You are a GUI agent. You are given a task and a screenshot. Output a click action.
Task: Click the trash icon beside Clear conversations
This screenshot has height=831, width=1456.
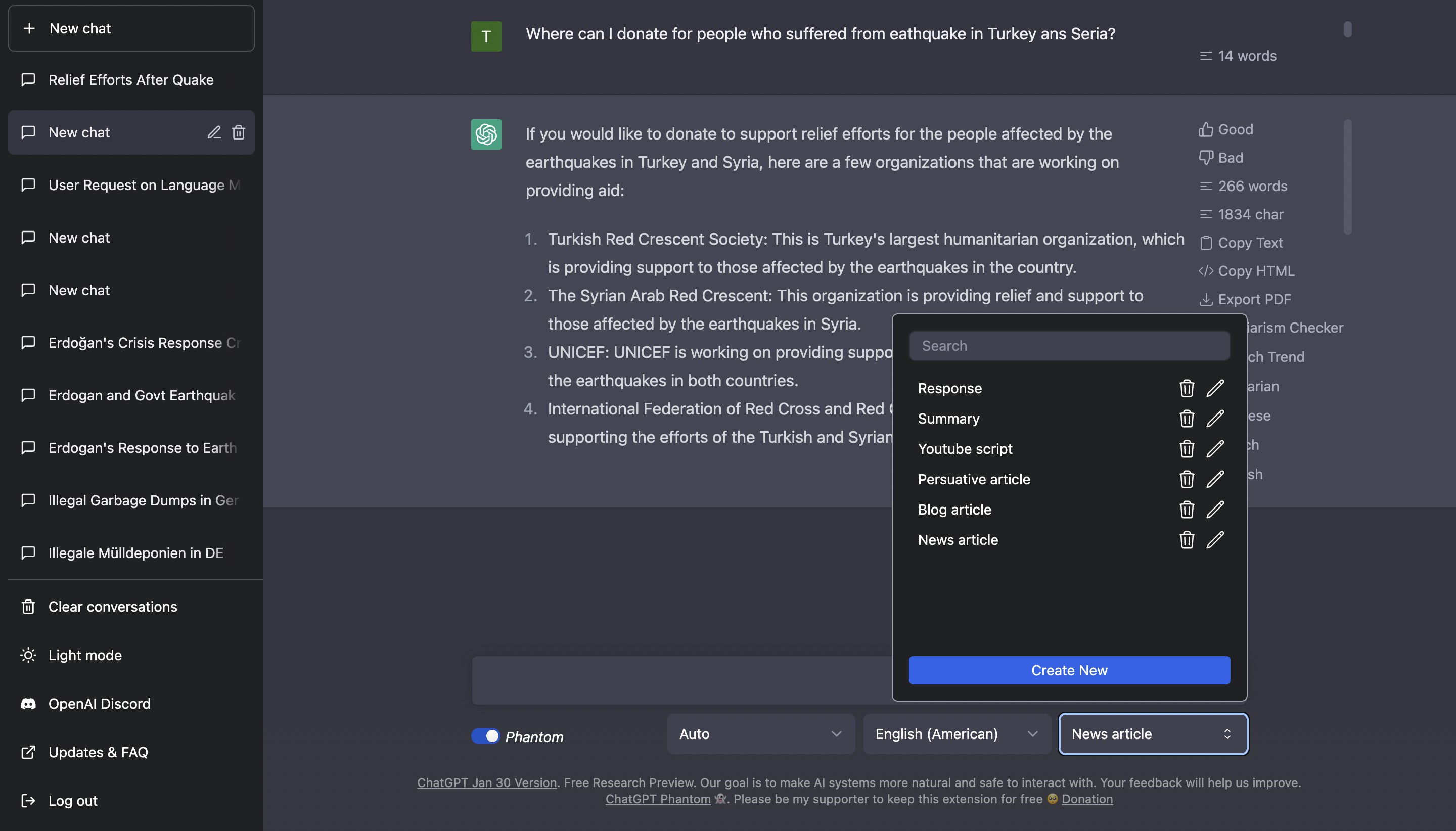point(28,606)
